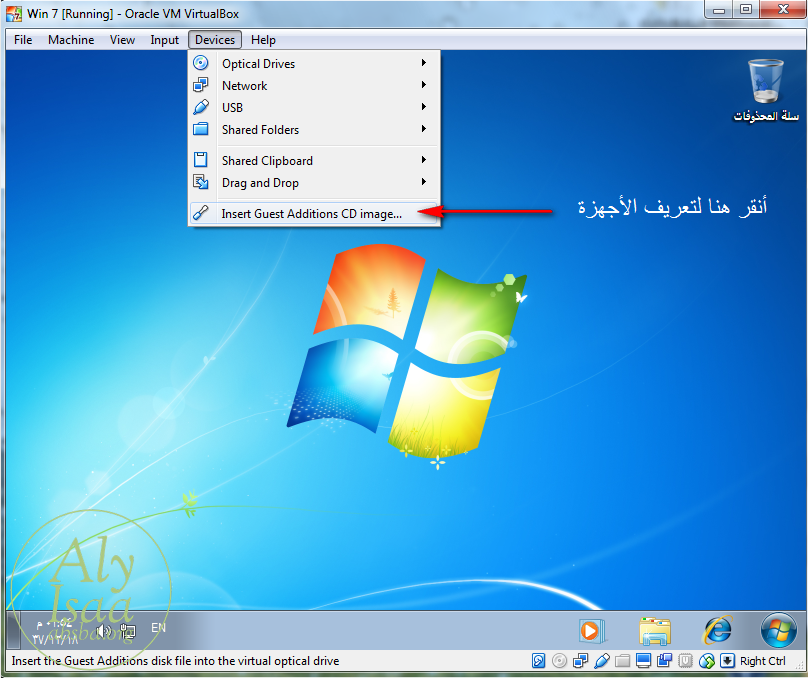Click the EN language indicator

[x=158, y=628]
